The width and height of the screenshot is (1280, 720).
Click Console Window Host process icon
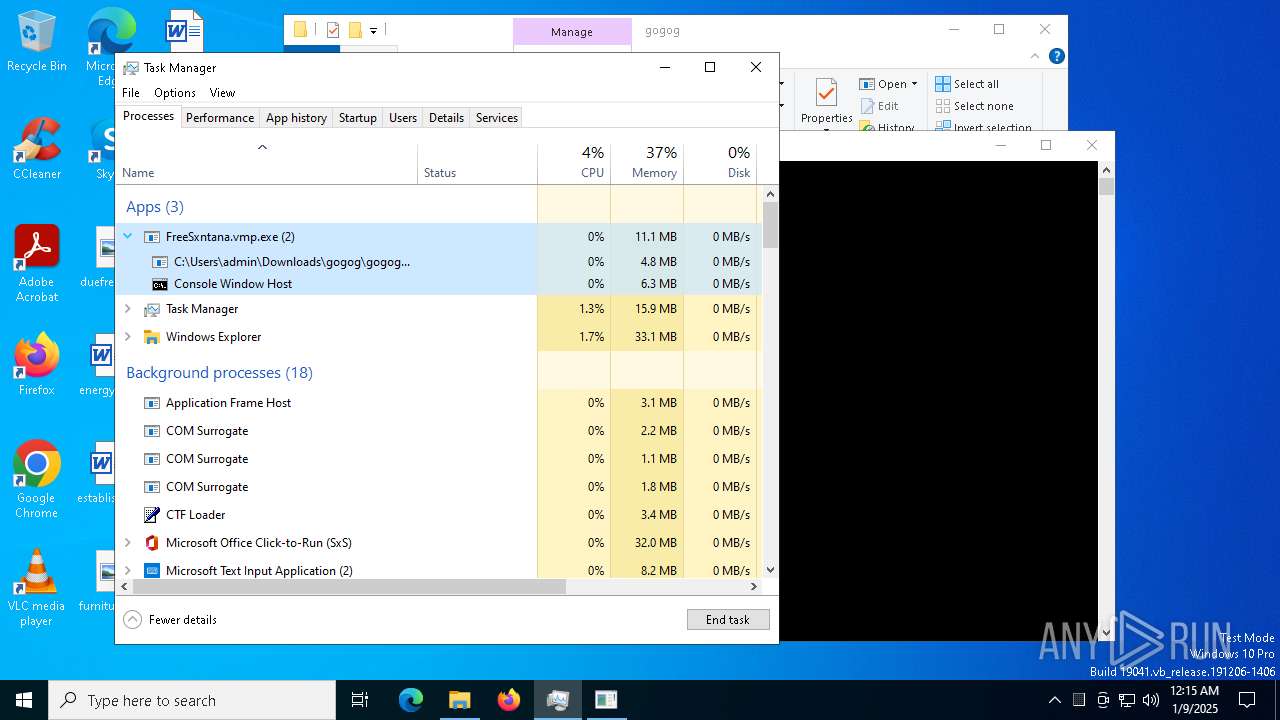159,284
